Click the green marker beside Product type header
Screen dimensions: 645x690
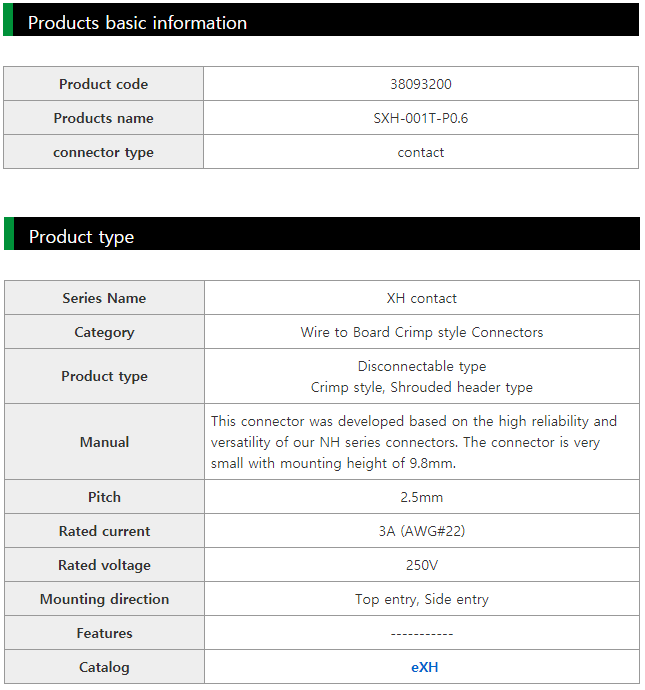coord(9,234)
